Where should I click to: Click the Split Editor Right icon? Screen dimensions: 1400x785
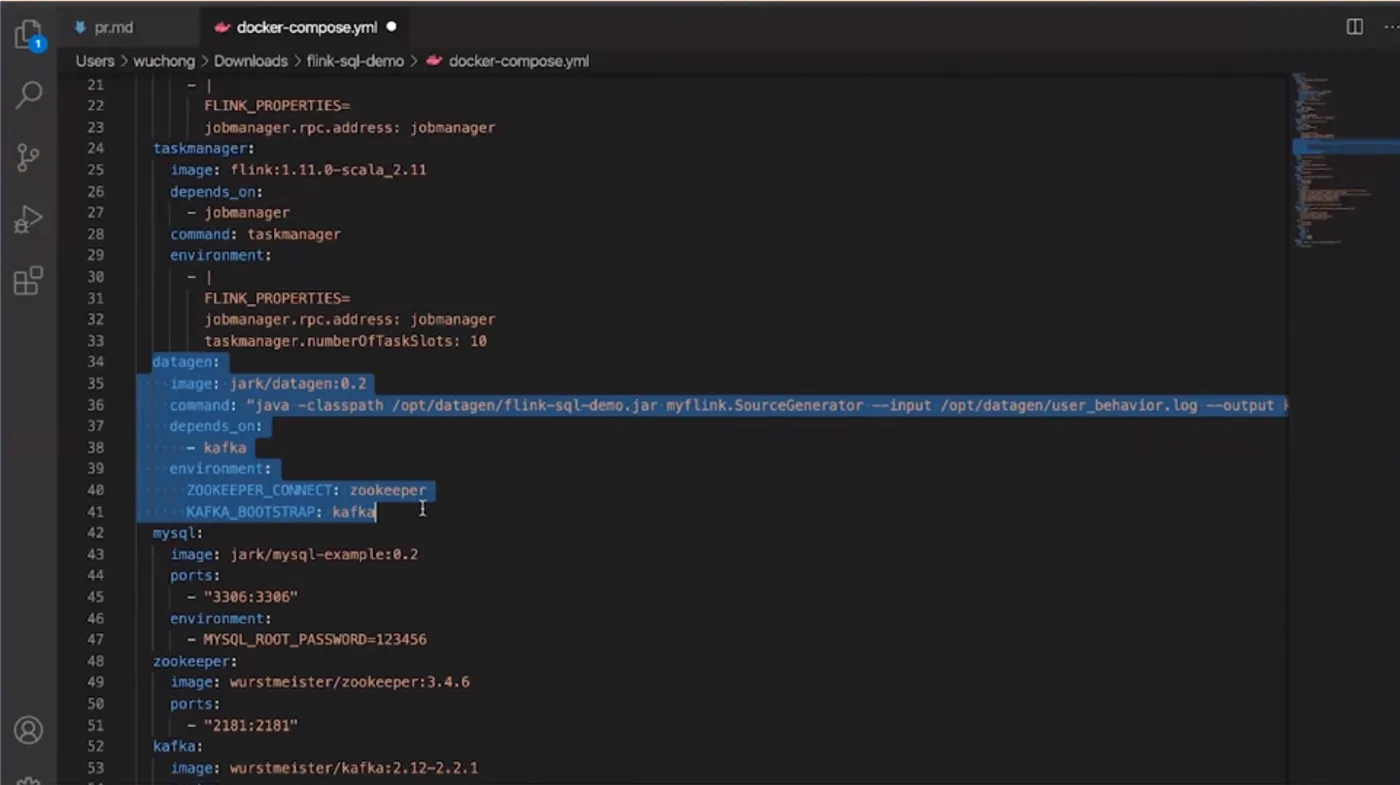tap(1355, 27)
